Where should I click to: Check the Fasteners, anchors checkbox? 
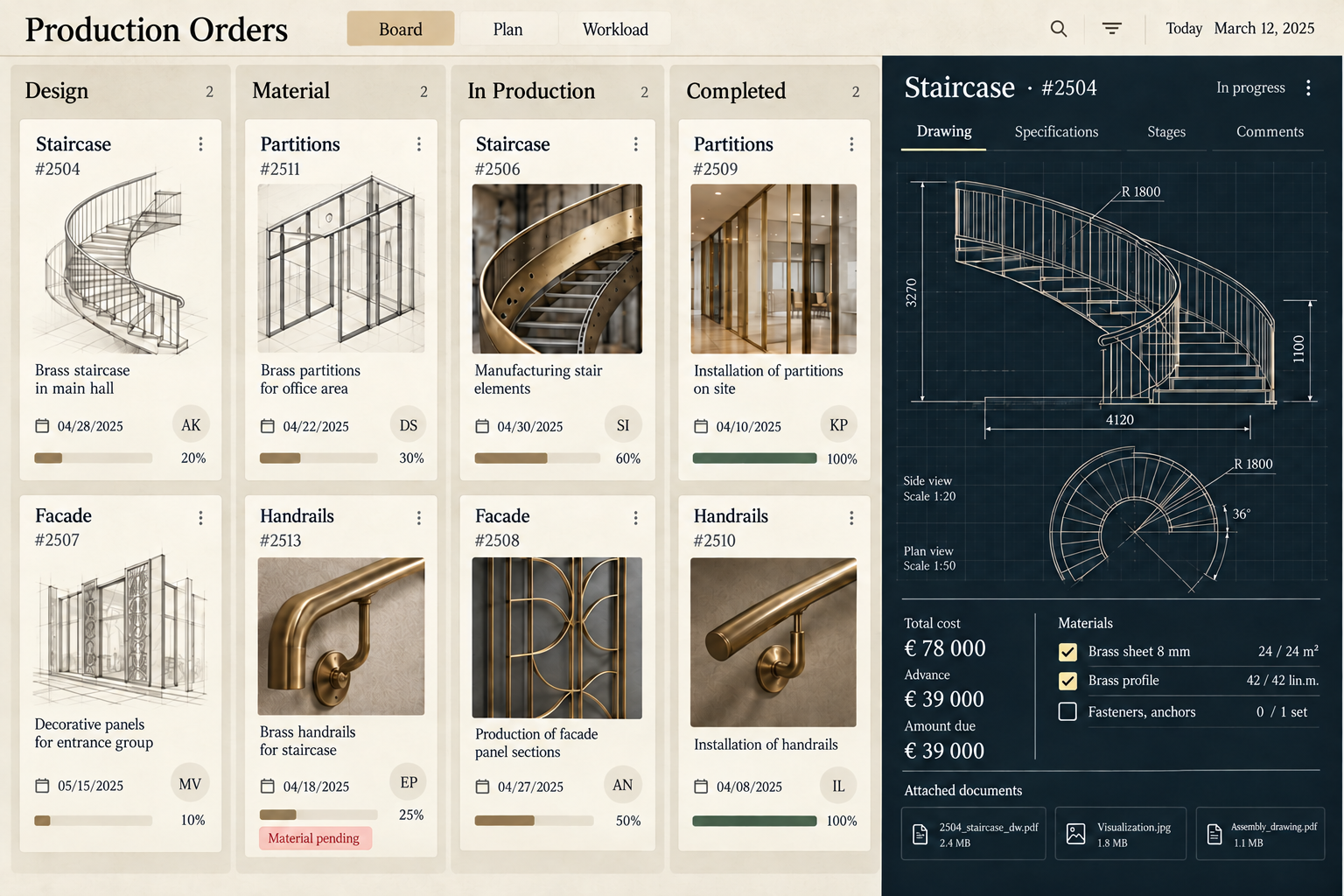pyautogui.click(x=1067, y=711)
